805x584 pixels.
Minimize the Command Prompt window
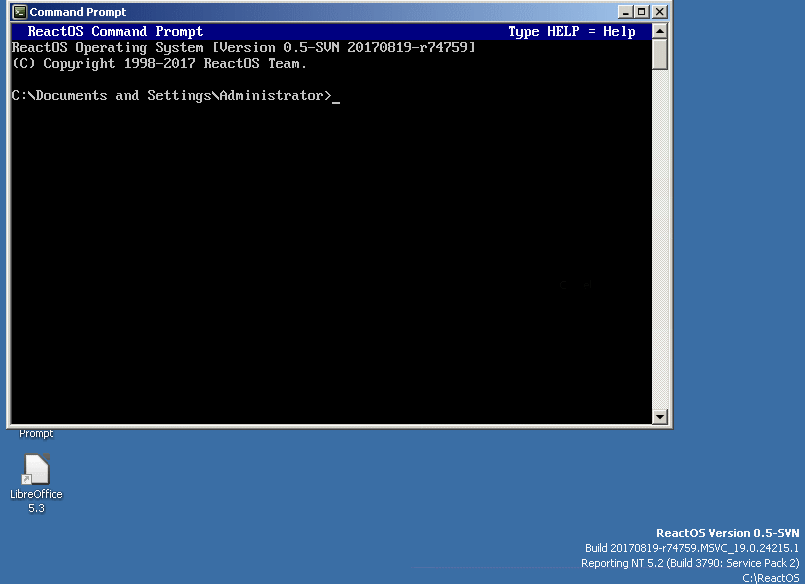point(625,12)
